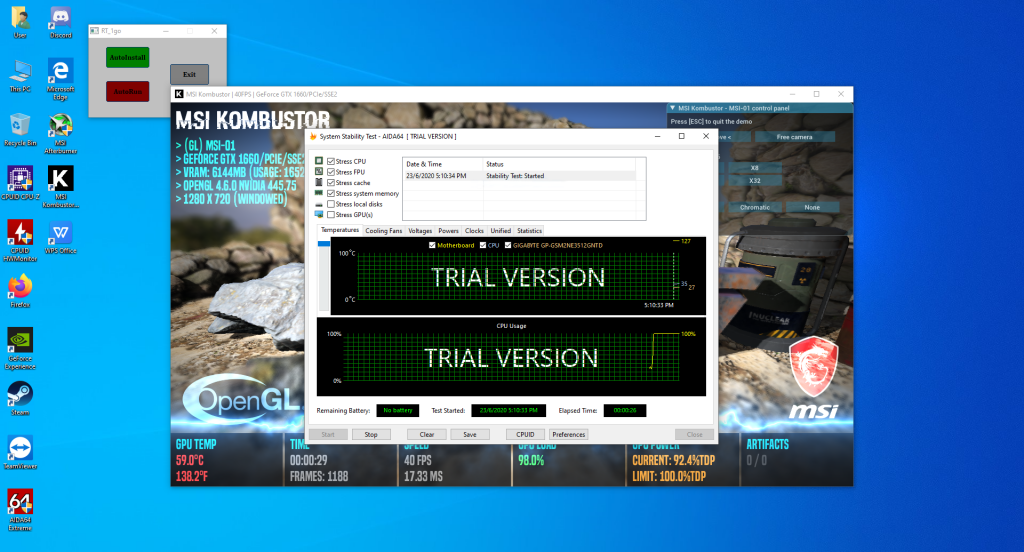Image resolution: width=1024 pixels, height=552 pixels.
Task: Open Preferences in AIDA64 stability test
Action: tap(569, 434)
